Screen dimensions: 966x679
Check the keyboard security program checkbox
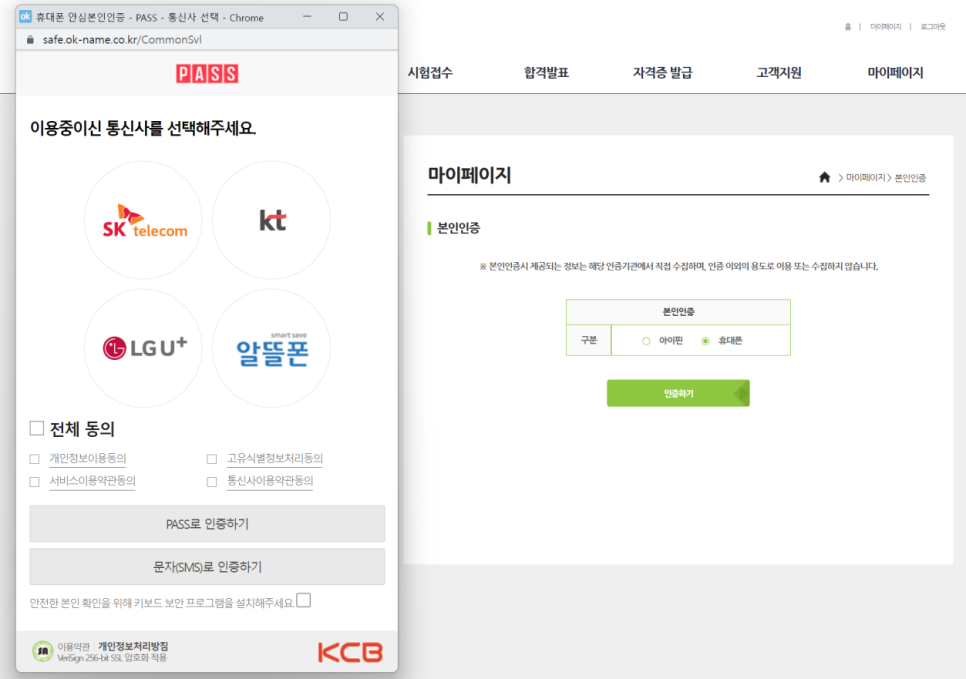pos(304,600)
